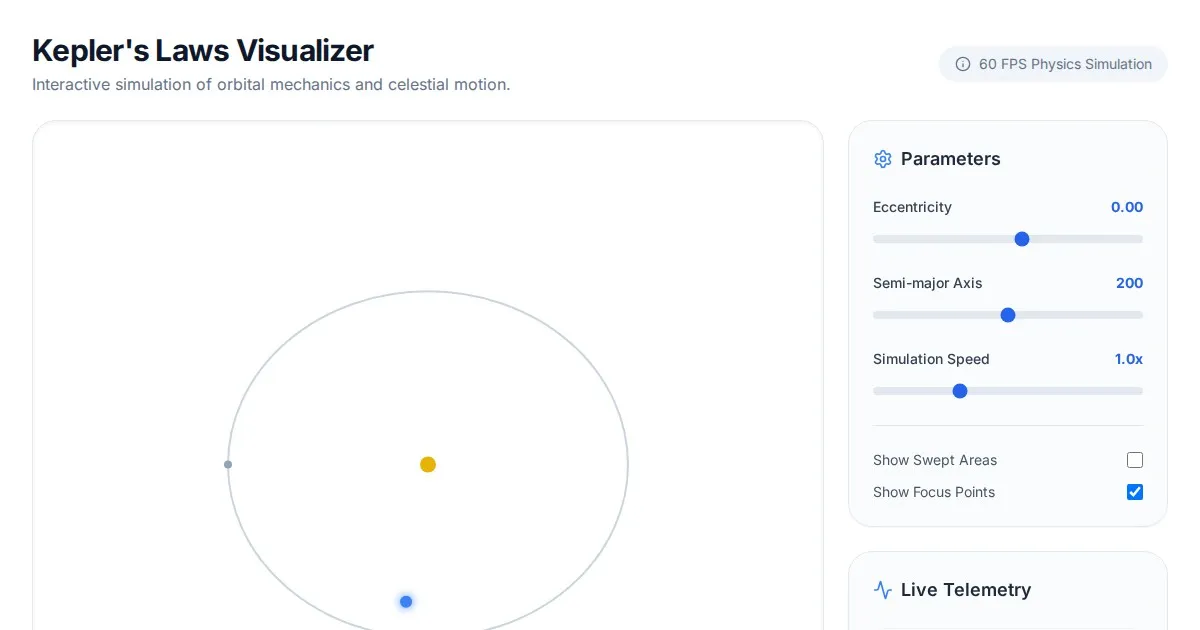Click the Live Telemetry pulse icon

[882, 590]
